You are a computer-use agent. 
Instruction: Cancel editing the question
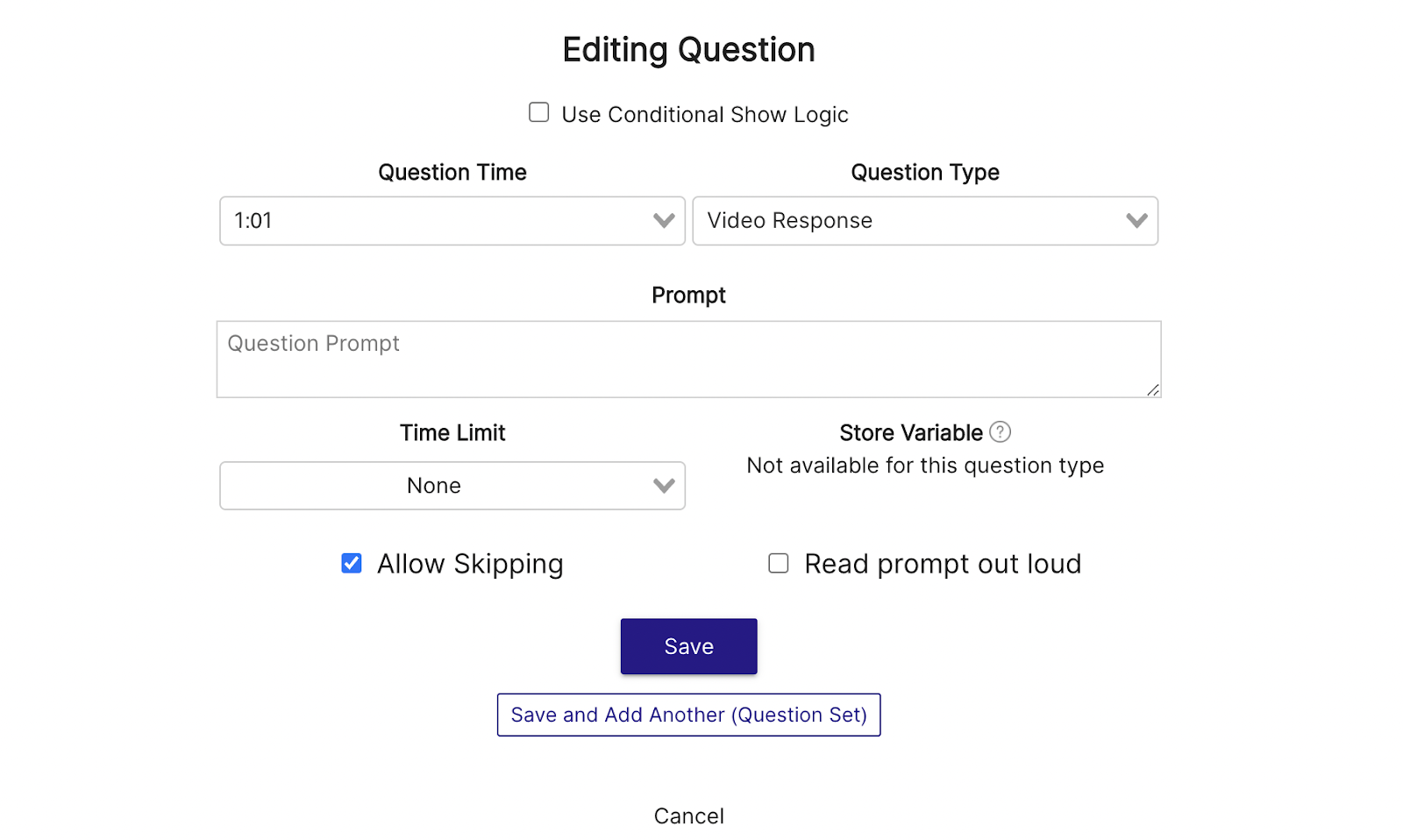[x=688, y=816]
